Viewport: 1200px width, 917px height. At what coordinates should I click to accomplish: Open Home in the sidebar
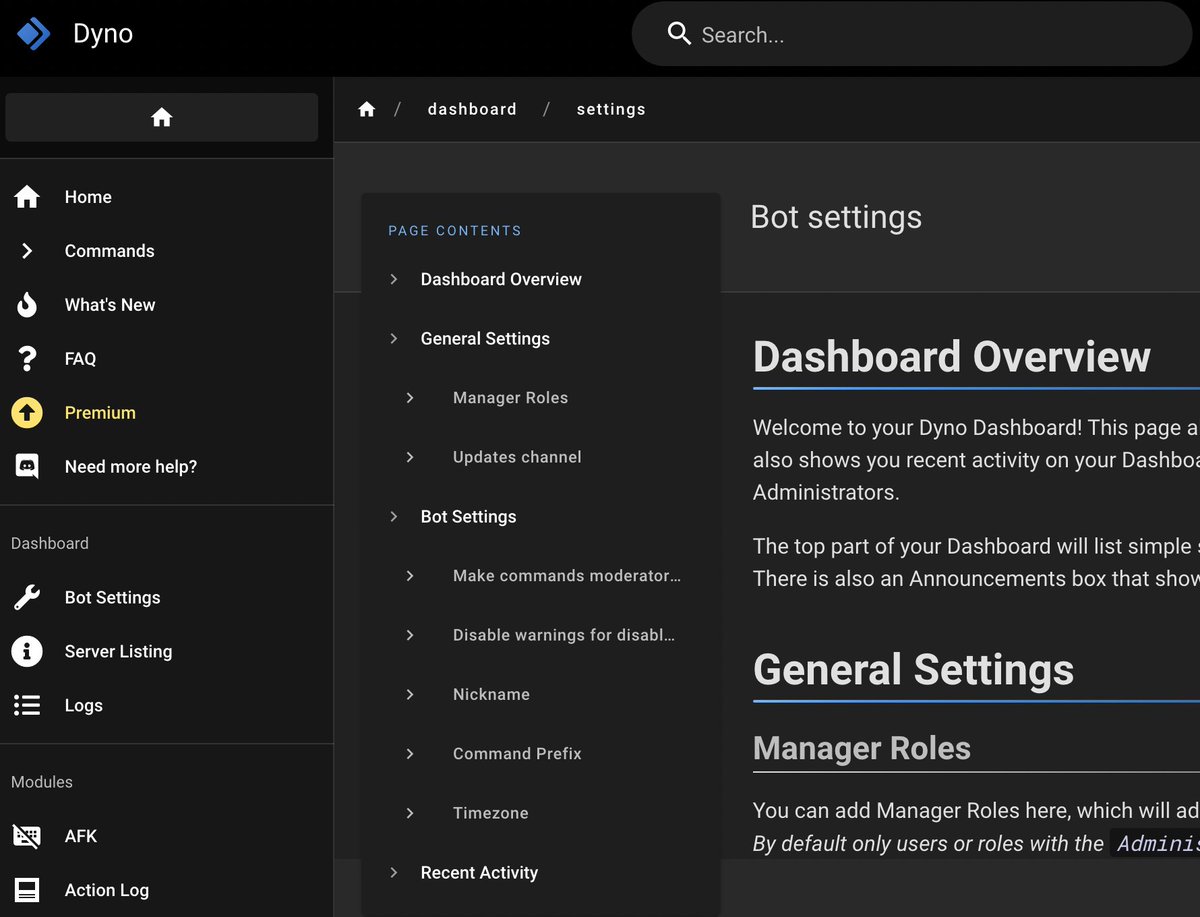[88, 197]
